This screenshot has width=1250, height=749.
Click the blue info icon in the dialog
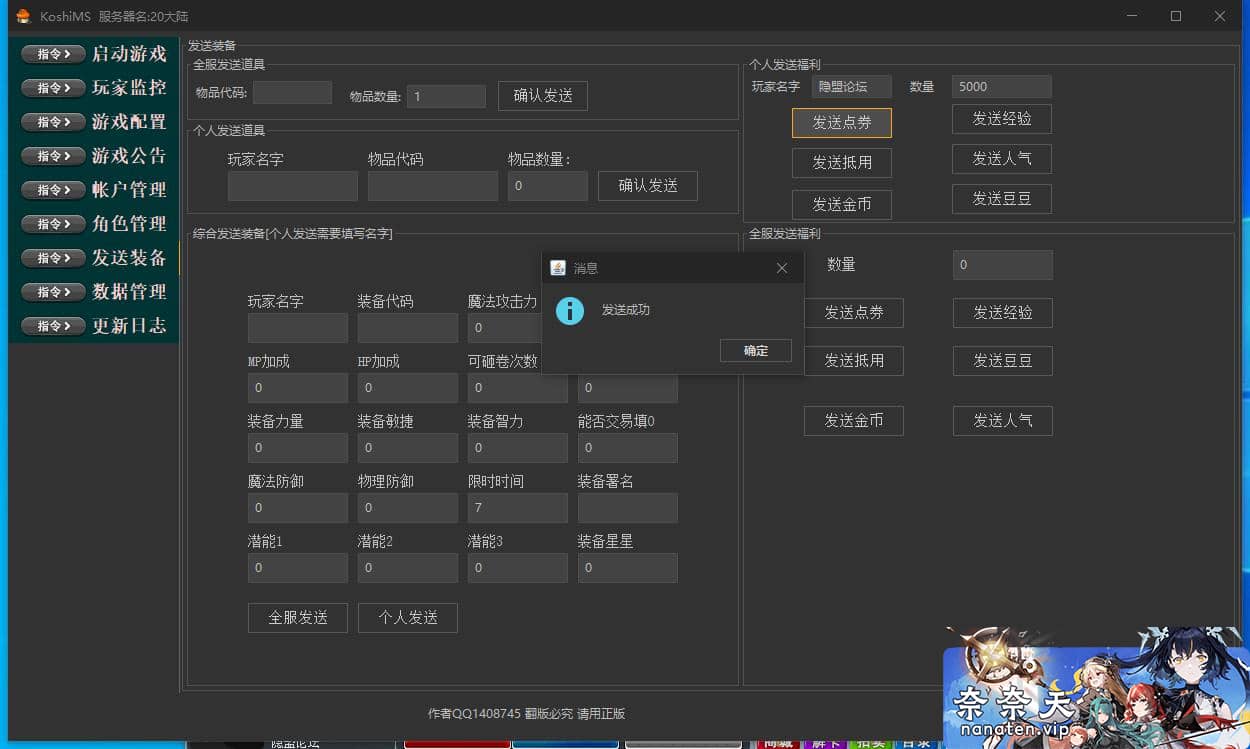pyautogui.click(x=570, y=311)
